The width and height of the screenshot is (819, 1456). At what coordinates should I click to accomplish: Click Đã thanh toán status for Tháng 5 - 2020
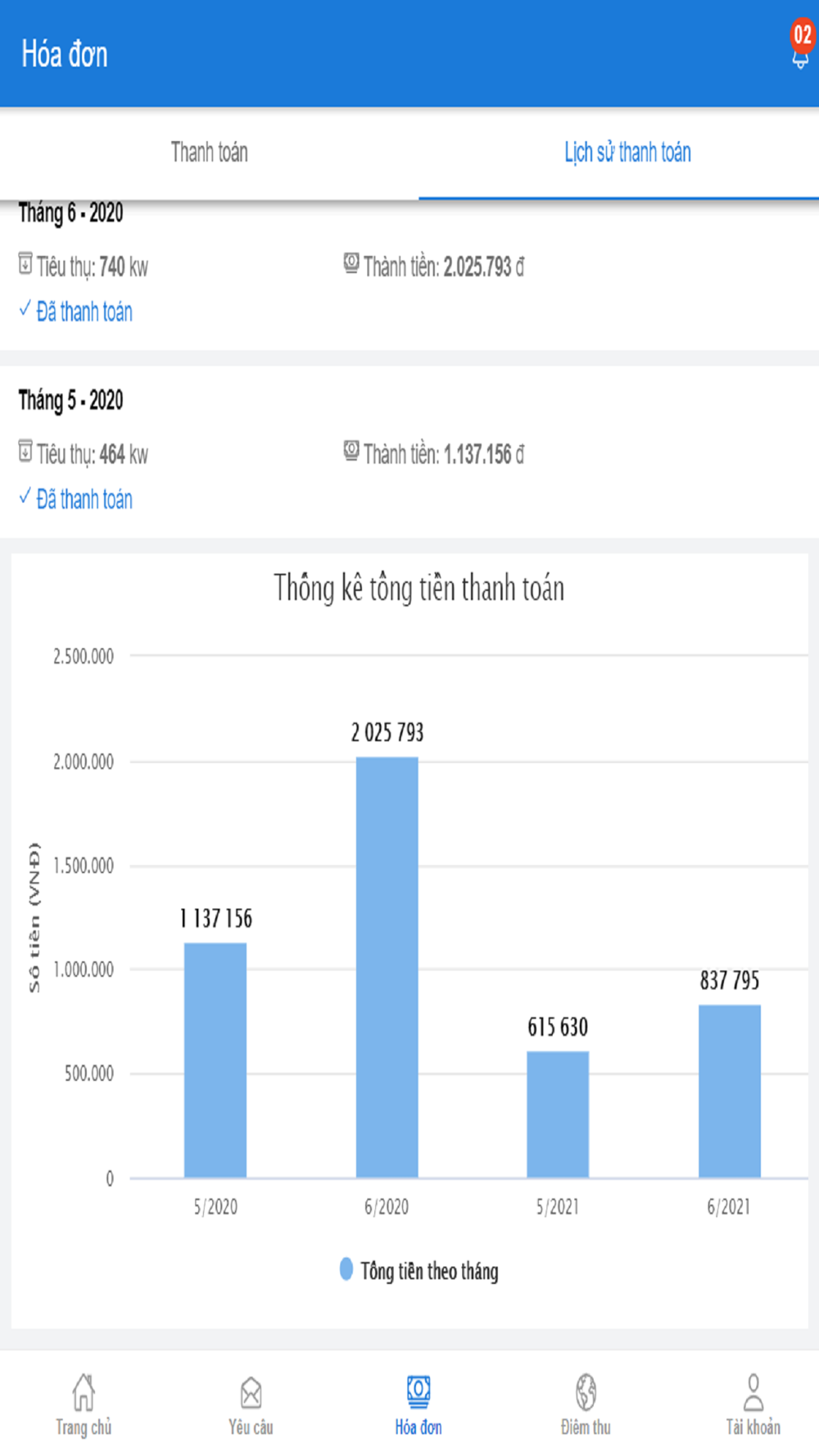click(84, 500)
